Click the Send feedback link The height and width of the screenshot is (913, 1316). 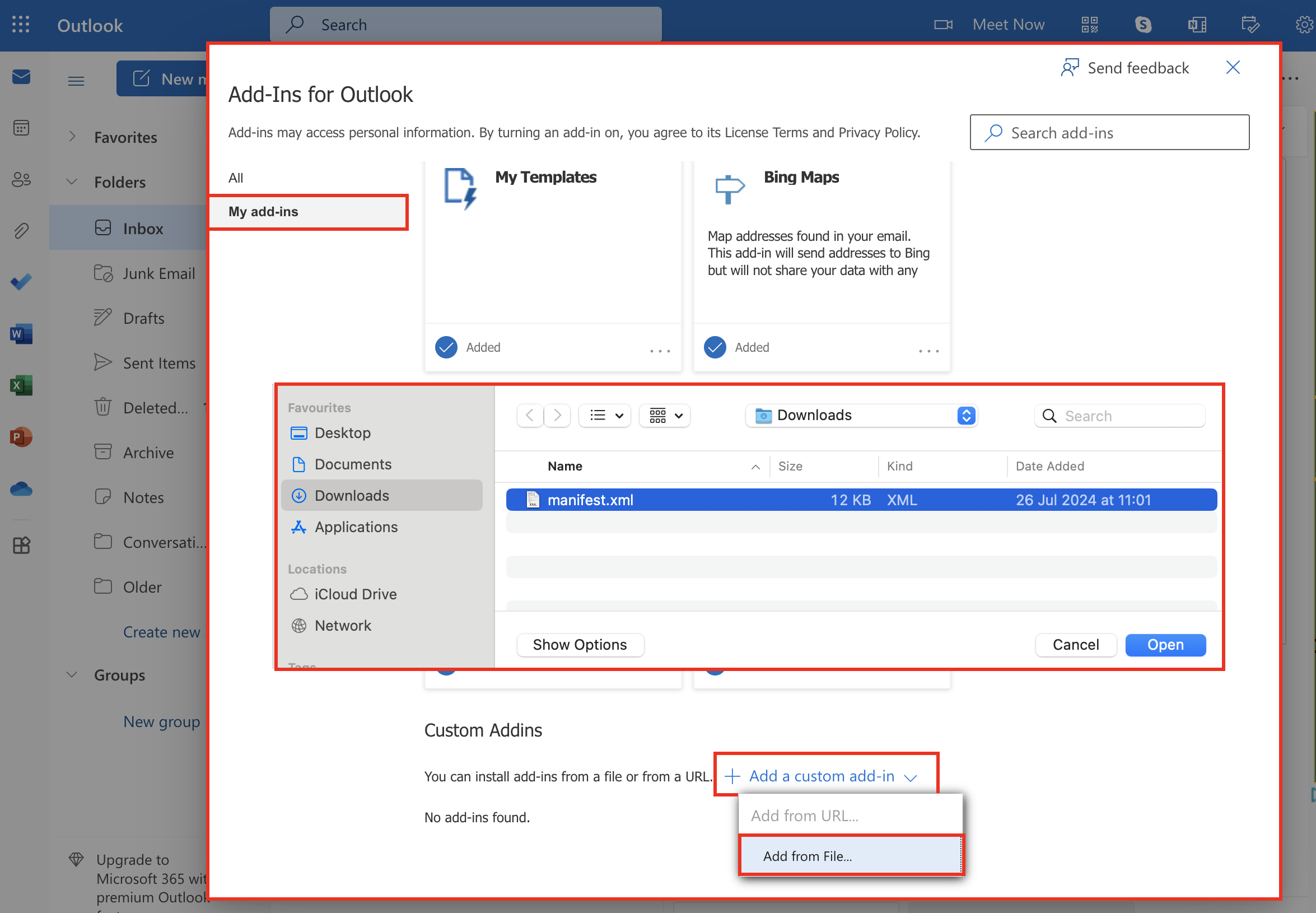point(1124,68)
